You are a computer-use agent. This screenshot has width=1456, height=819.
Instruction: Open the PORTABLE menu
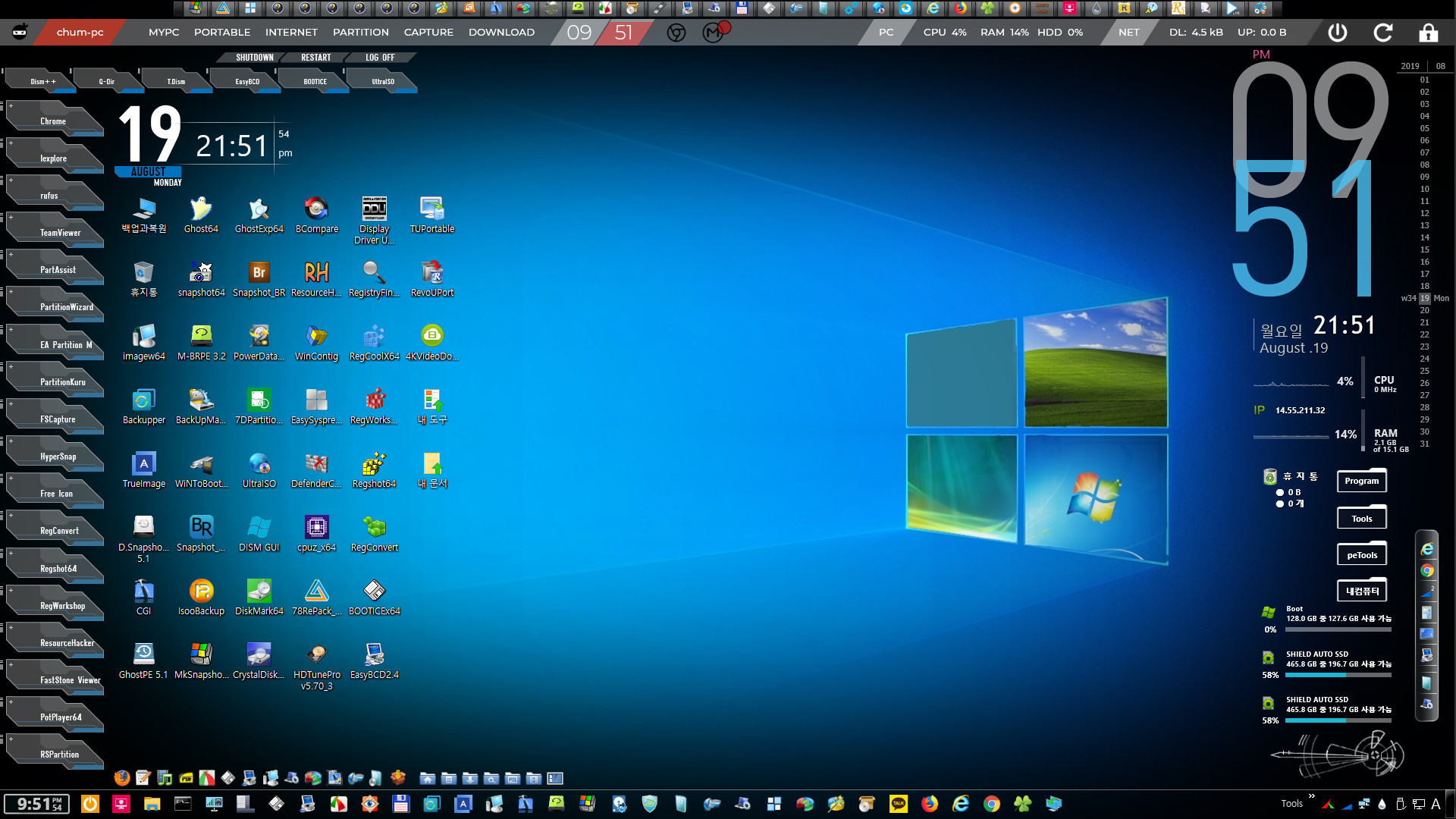click(221, 32)
